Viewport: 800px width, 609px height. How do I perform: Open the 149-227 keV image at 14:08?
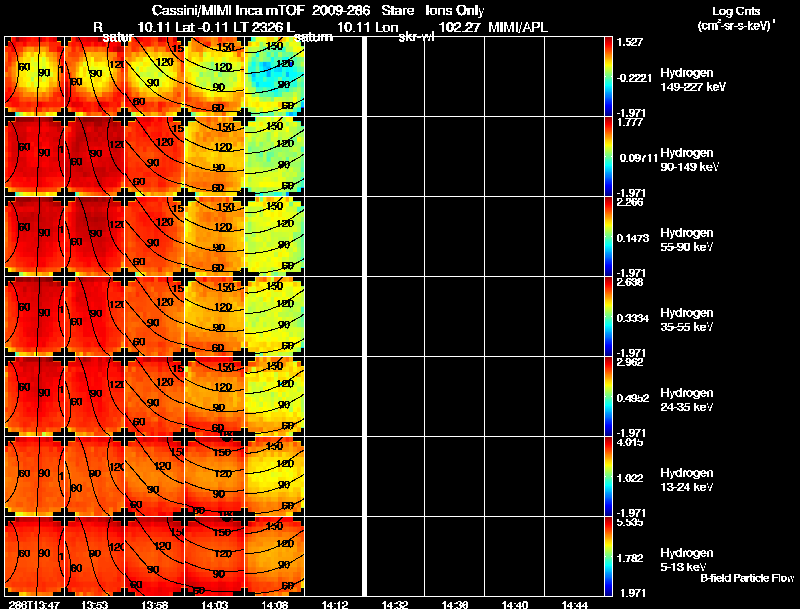pyautogui.click(x=275, y=77)
